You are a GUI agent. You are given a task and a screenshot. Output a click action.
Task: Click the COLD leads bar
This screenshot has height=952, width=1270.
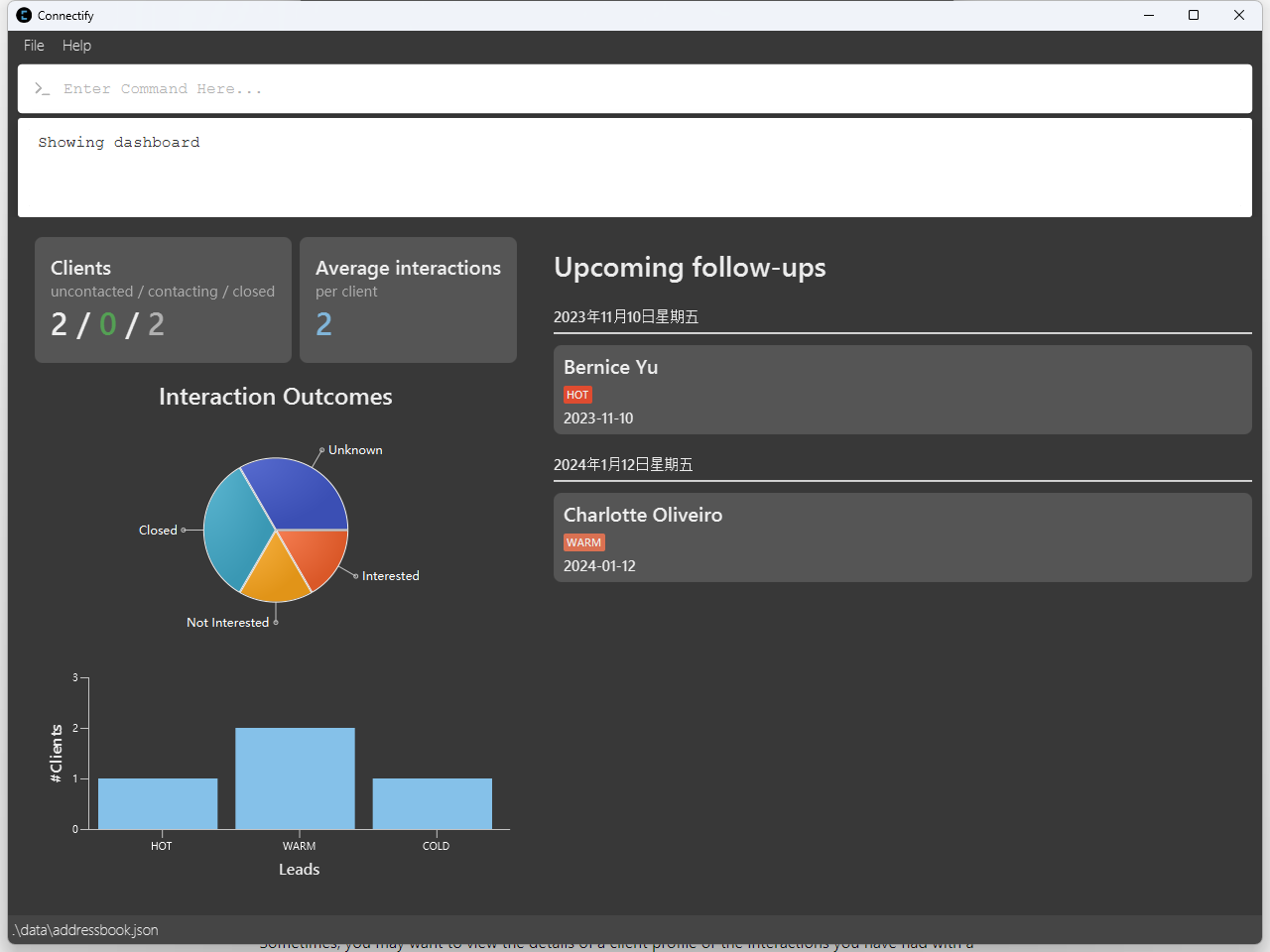tap(433, 803)
